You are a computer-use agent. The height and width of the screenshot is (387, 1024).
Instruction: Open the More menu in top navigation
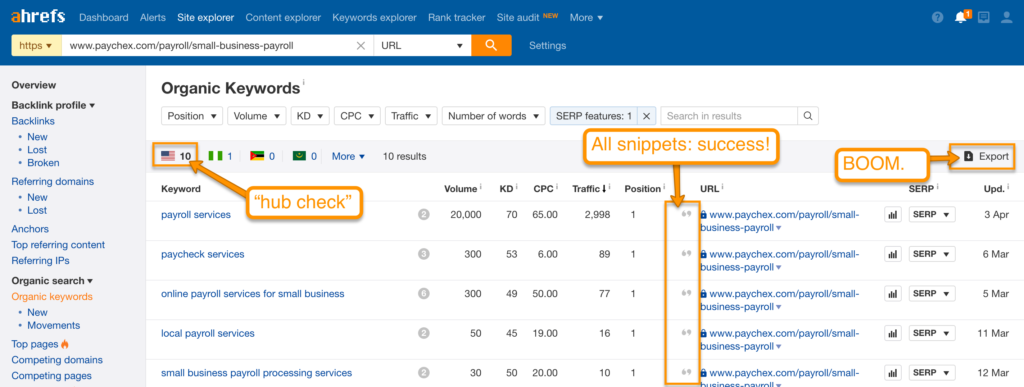586,18
